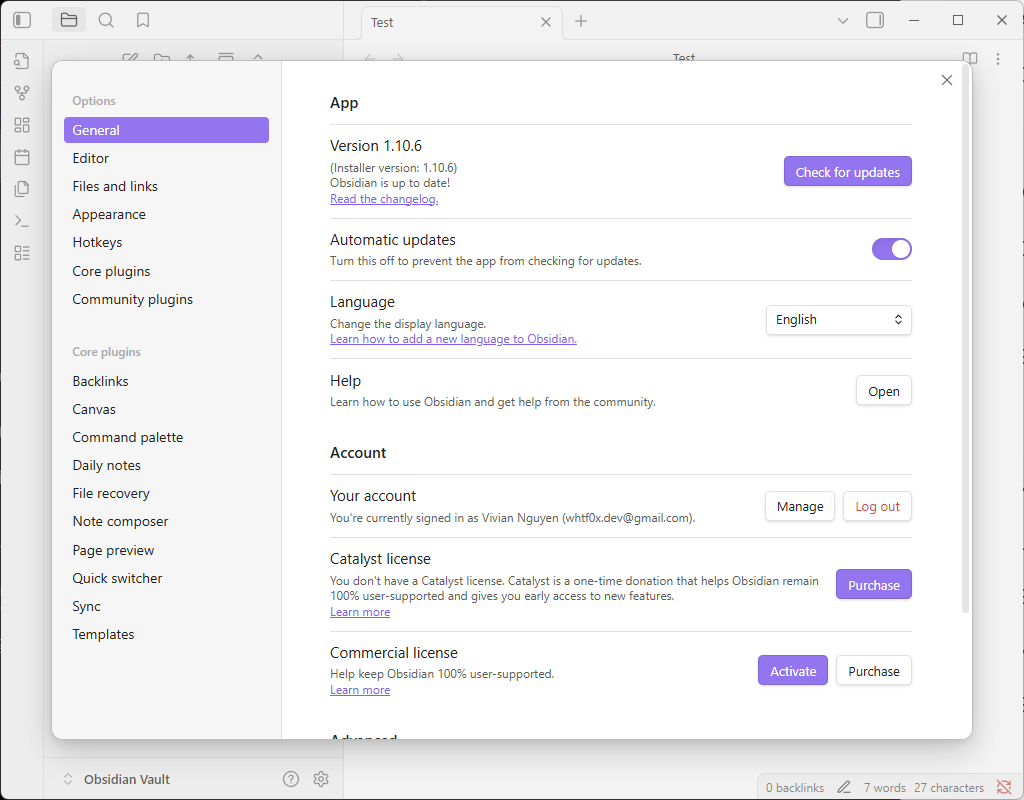Disable the Automatic updates toggle
1024x800 pixels.
(891, 249)
